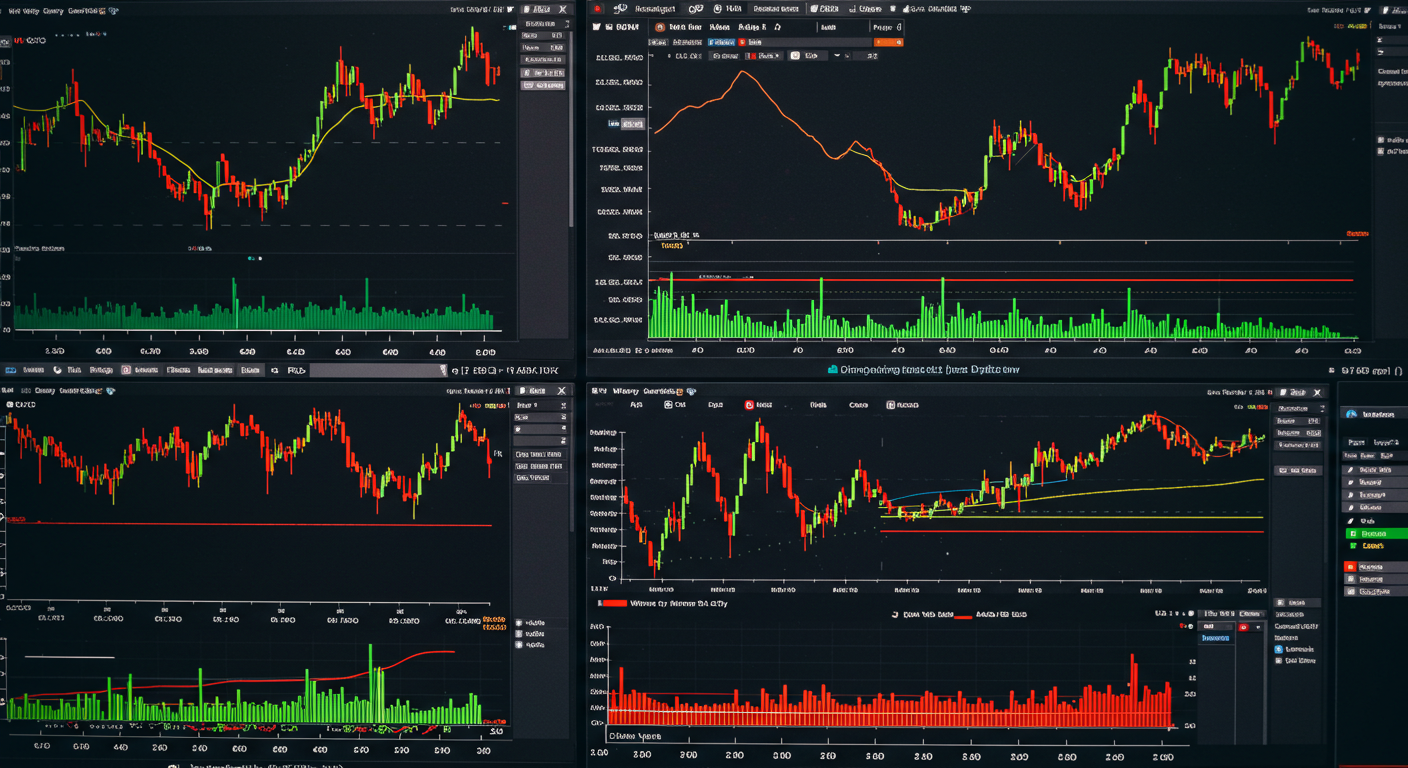
Task: Click the round icon after the top-left window's title text
Action: pyautogui.click(x=114, y=10)
